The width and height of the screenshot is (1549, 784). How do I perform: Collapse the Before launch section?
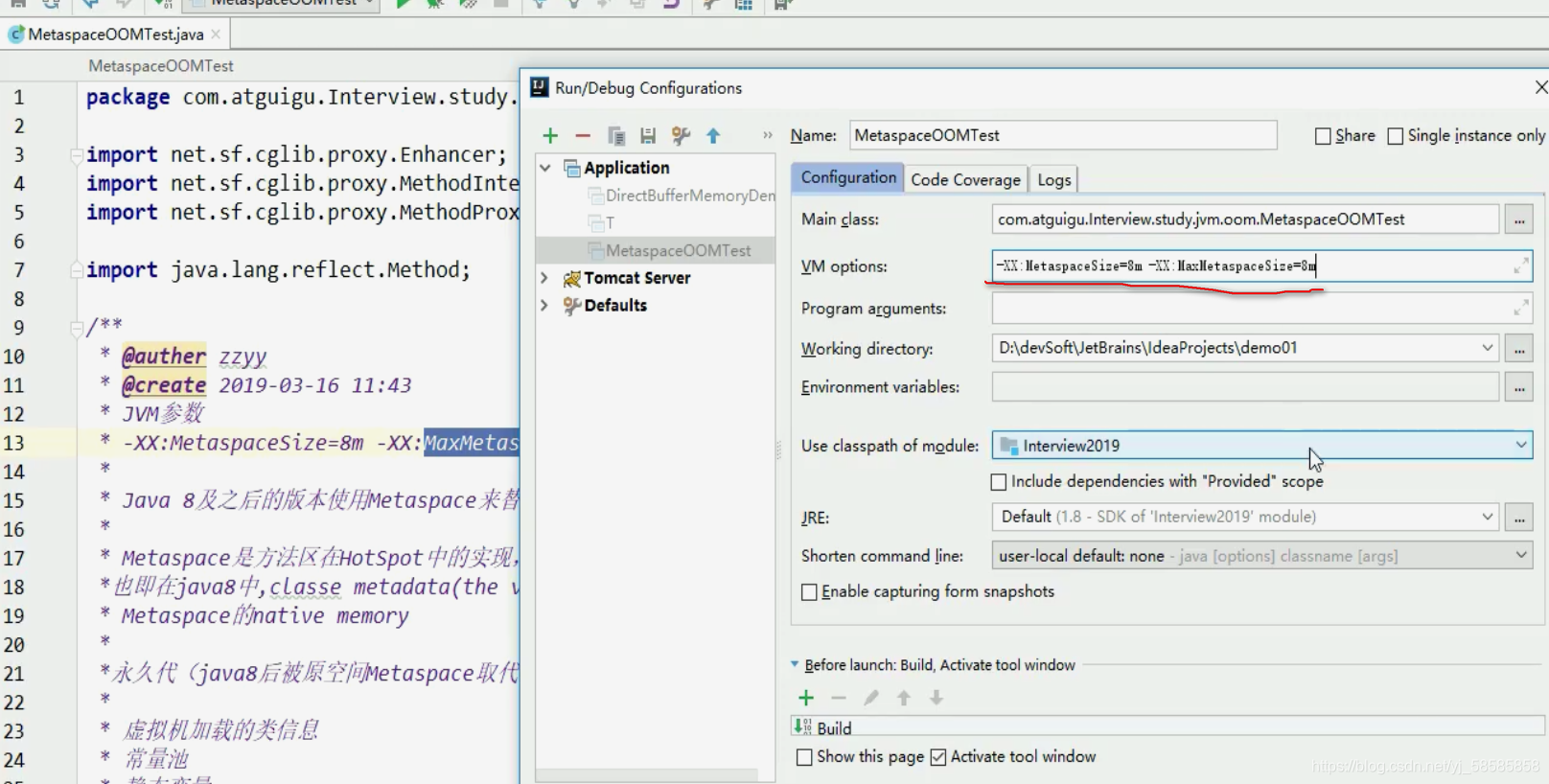point(795,664)
